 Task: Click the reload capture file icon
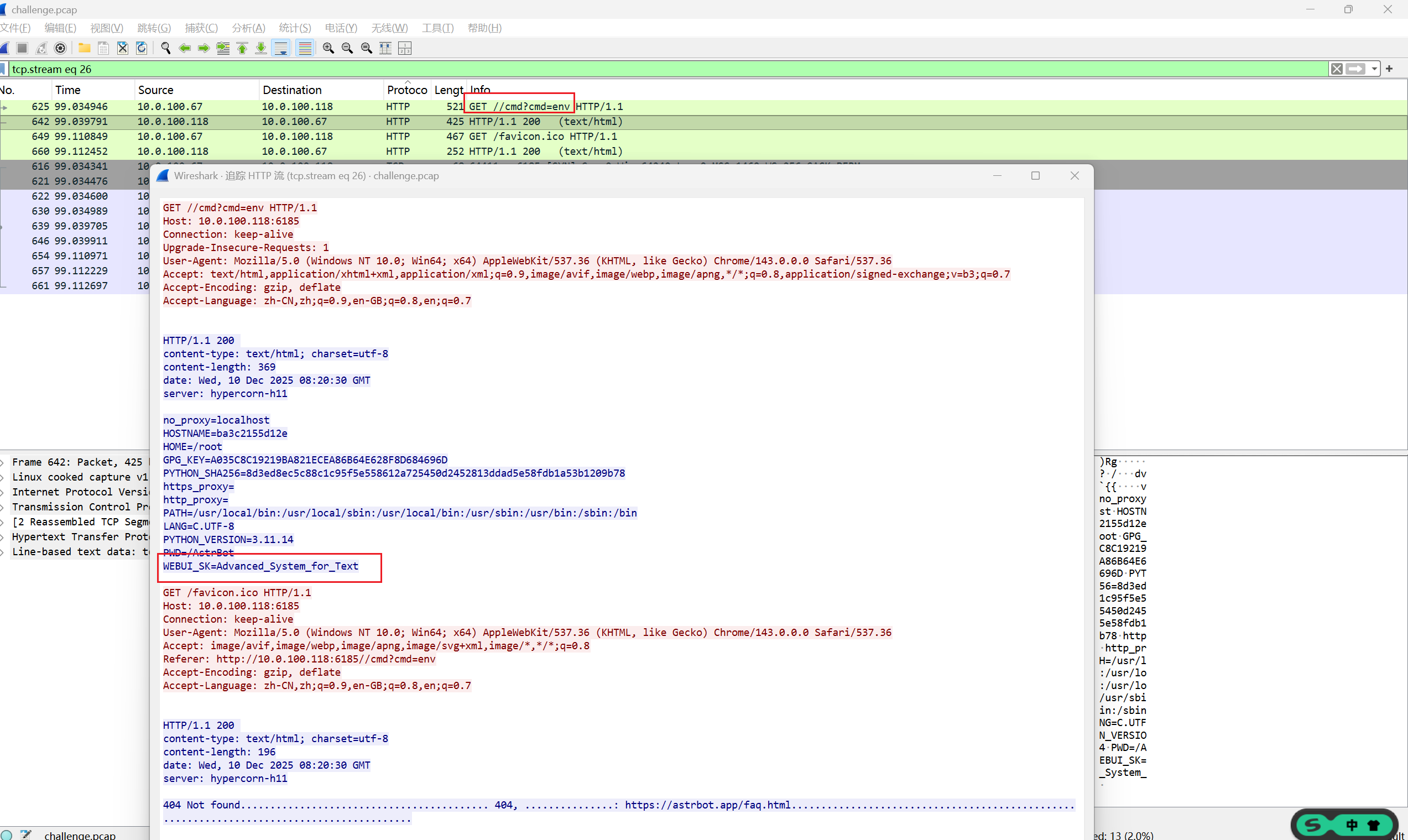click(x=142, y=49)
